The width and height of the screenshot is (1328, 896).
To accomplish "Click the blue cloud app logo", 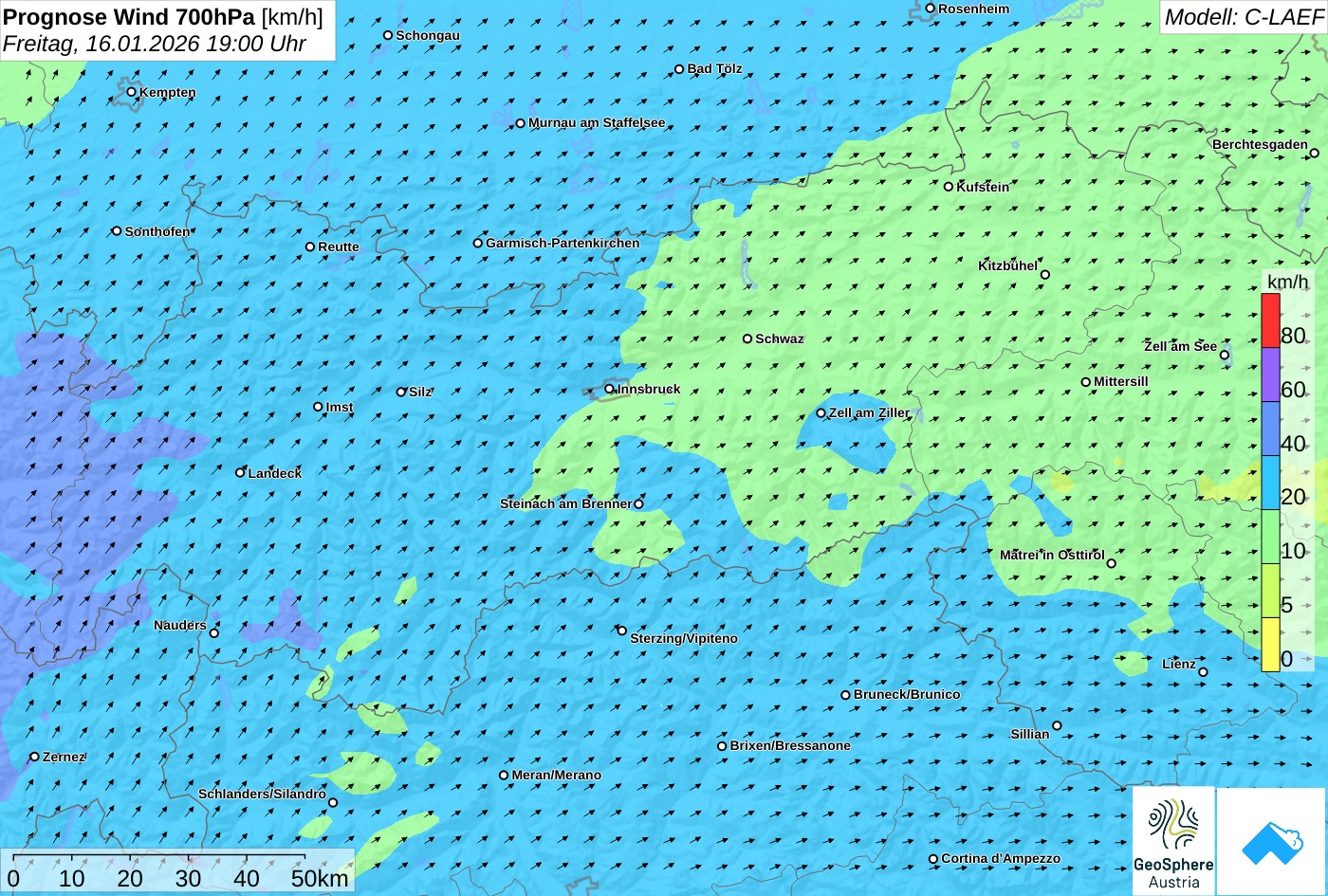I will click(1272, 841).
